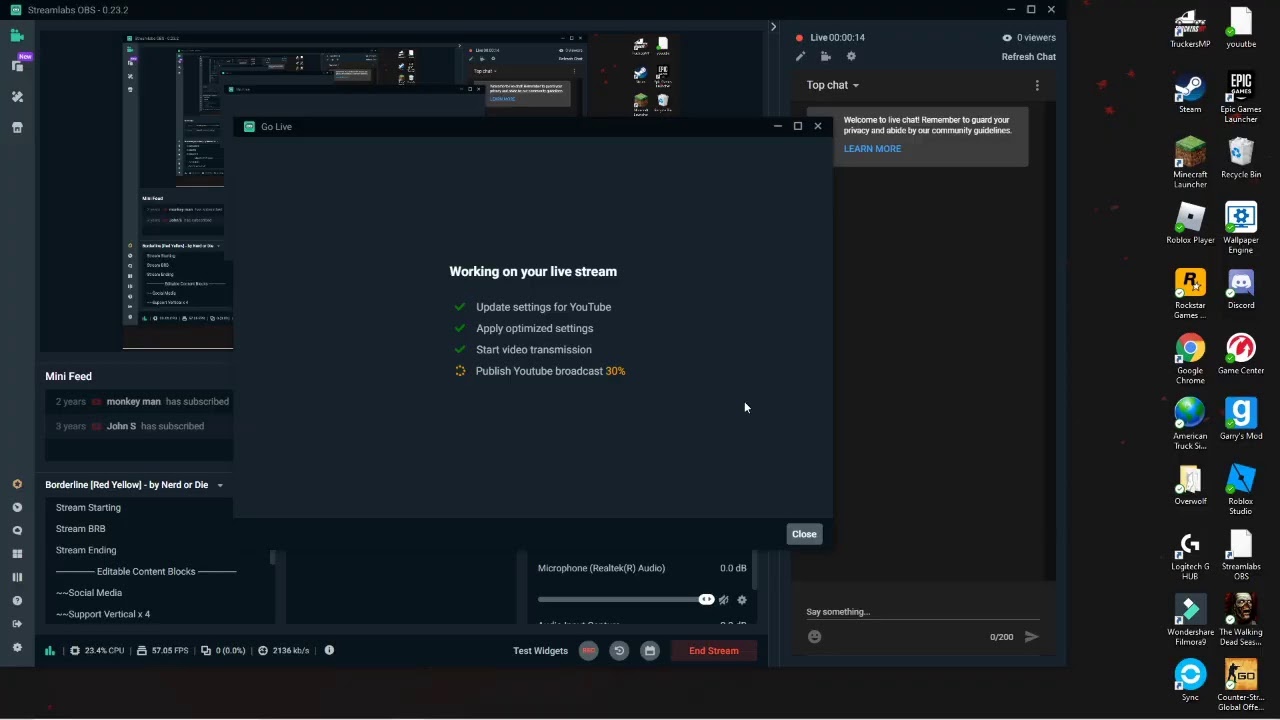
Task: Open the App Store sidebar icon
Action: point(17,128)
